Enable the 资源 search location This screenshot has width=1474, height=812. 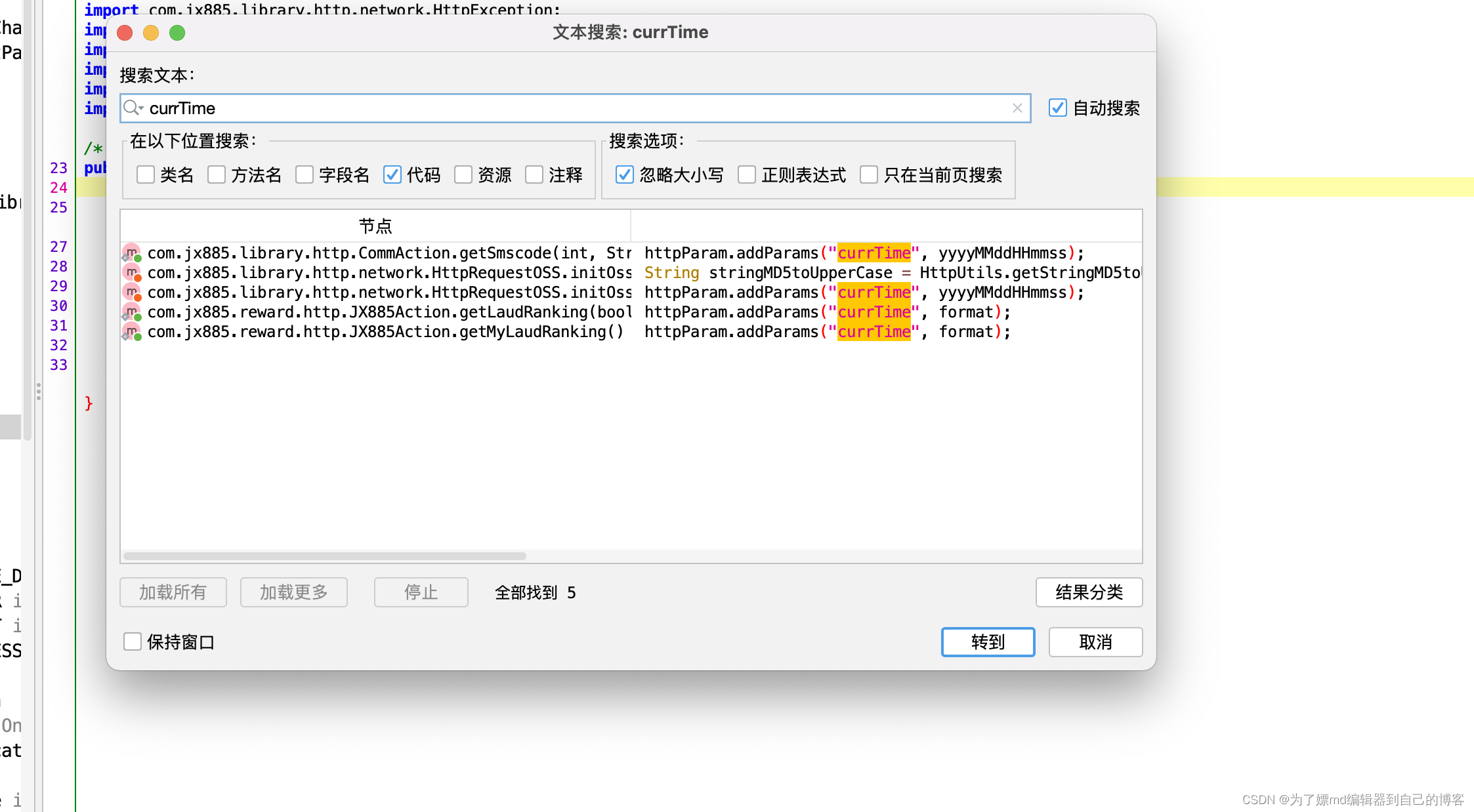[463, 175]
